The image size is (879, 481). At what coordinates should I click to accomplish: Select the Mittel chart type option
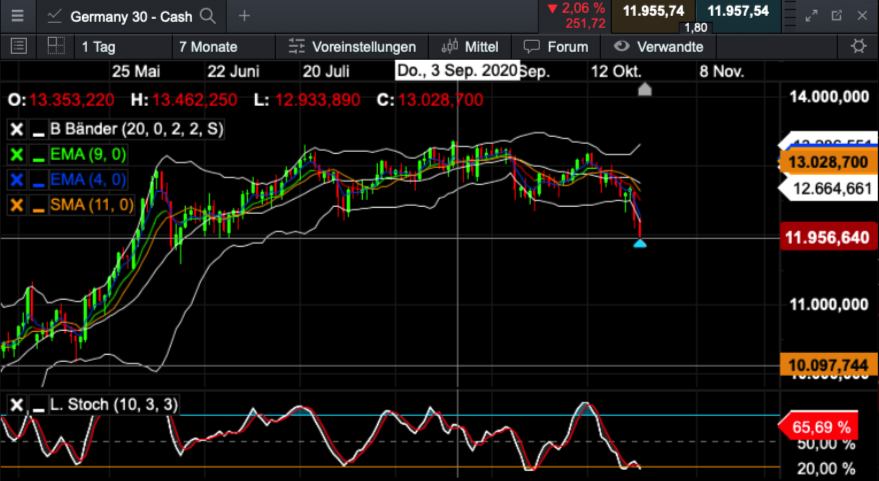pyautogui.click(x=470, y=47)
